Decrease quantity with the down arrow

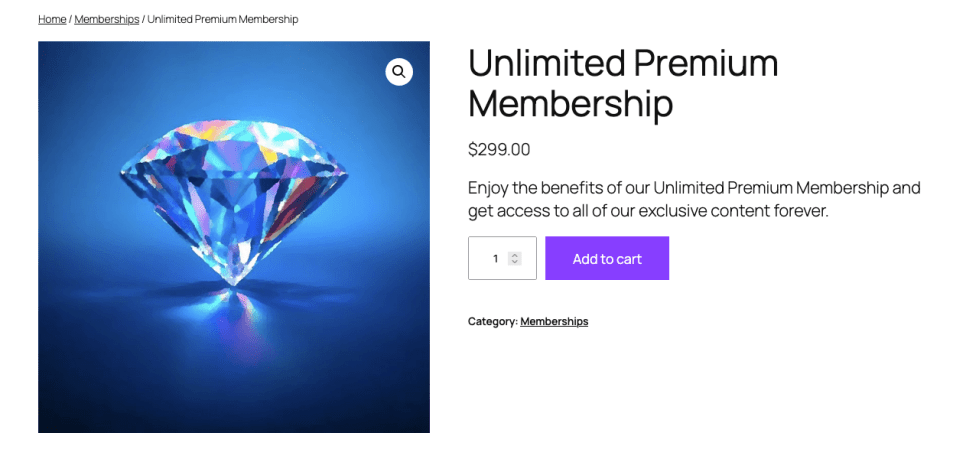tap(515, 262)
